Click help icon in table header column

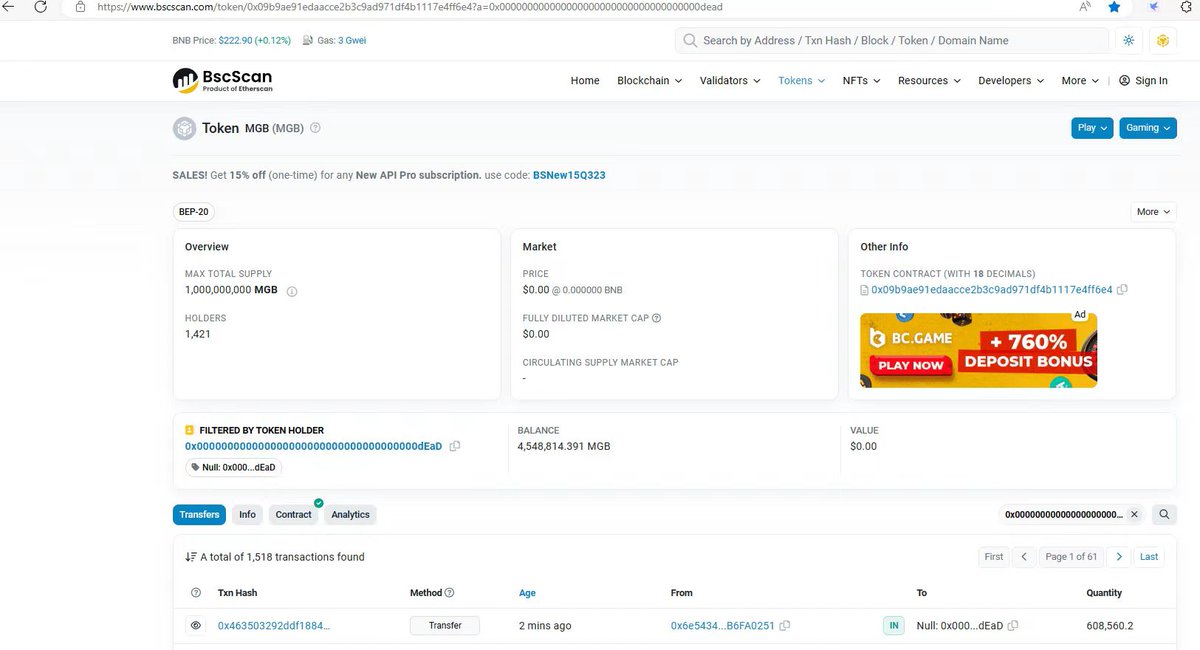point(195,593)
